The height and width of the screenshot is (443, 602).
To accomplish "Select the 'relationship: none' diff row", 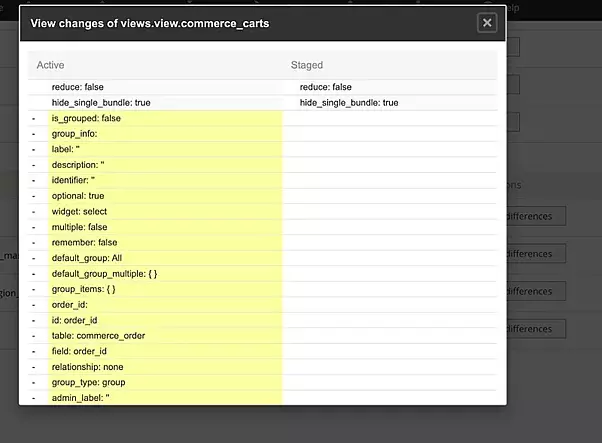I will pos(88,366).
